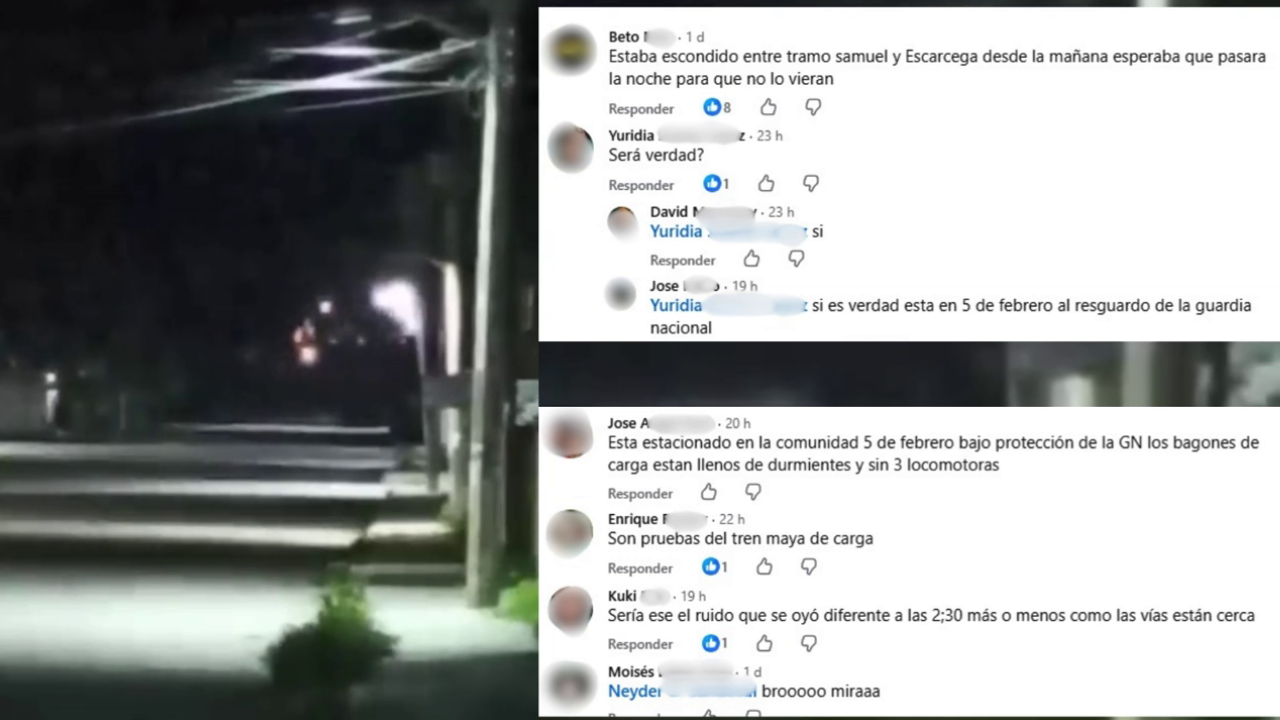Thumbs up Yuridia's 'Será verdad?' comment
Viewport: 1280px width, 720px height.
765,183
